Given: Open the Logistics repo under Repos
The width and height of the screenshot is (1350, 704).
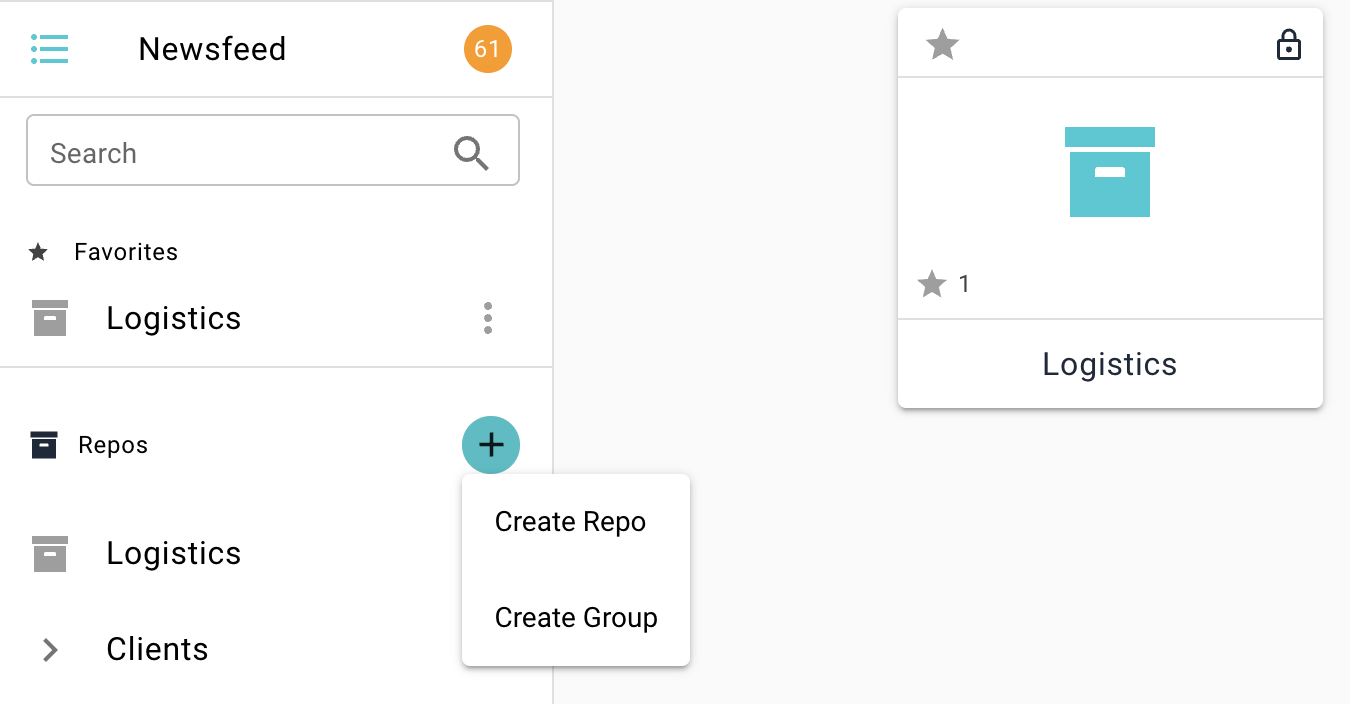Looking at the screenshot, I should pos(174,553).
